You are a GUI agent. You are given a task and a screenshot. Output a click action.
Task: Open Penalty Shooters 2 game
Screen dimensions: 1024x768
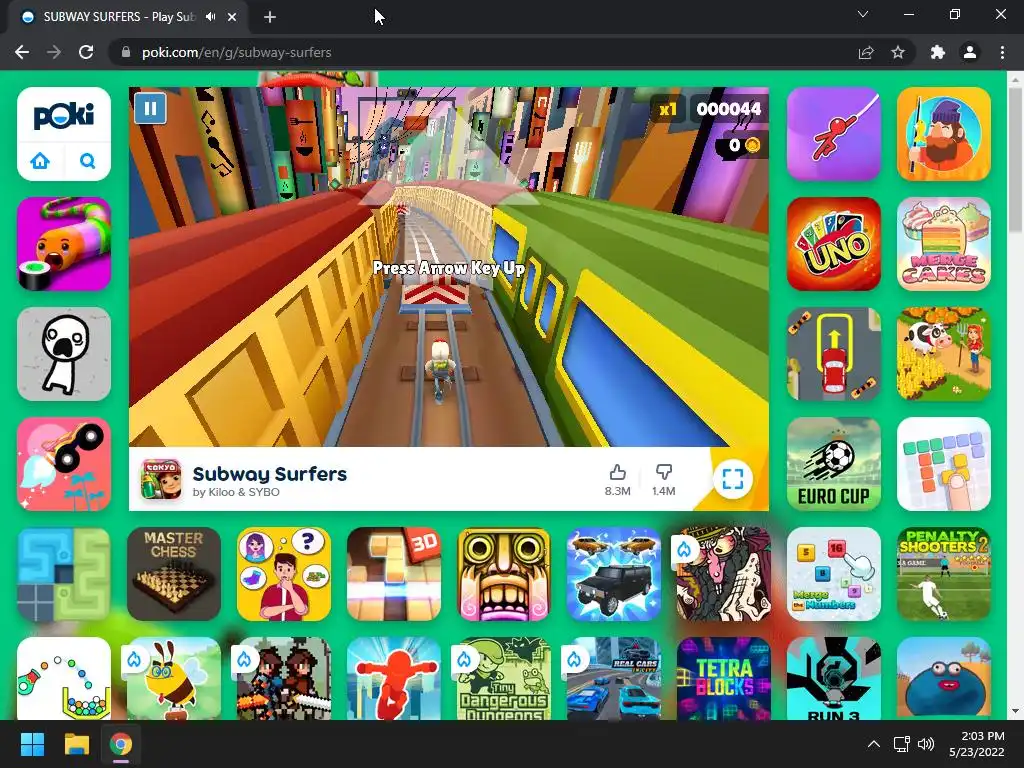944,574
